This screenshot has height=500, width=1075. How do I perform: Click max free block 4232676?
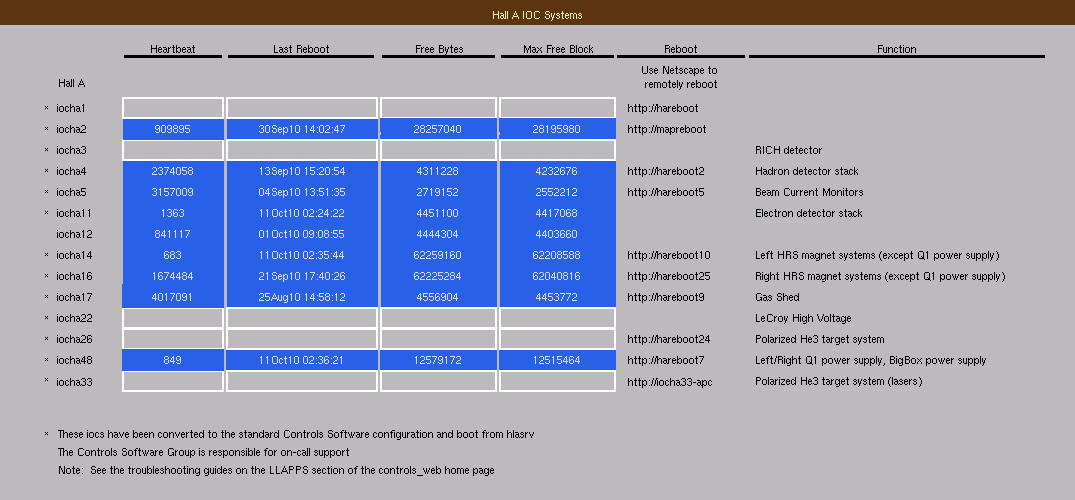(557, 171)
